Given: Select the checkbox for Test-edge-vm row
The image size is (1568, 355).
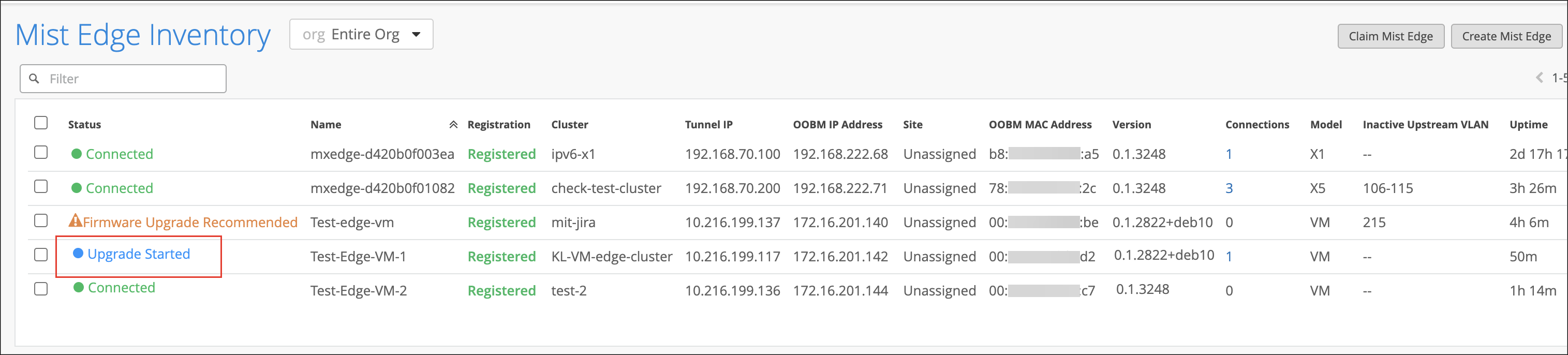Looking at the screenshot, I should click(41, 220).
